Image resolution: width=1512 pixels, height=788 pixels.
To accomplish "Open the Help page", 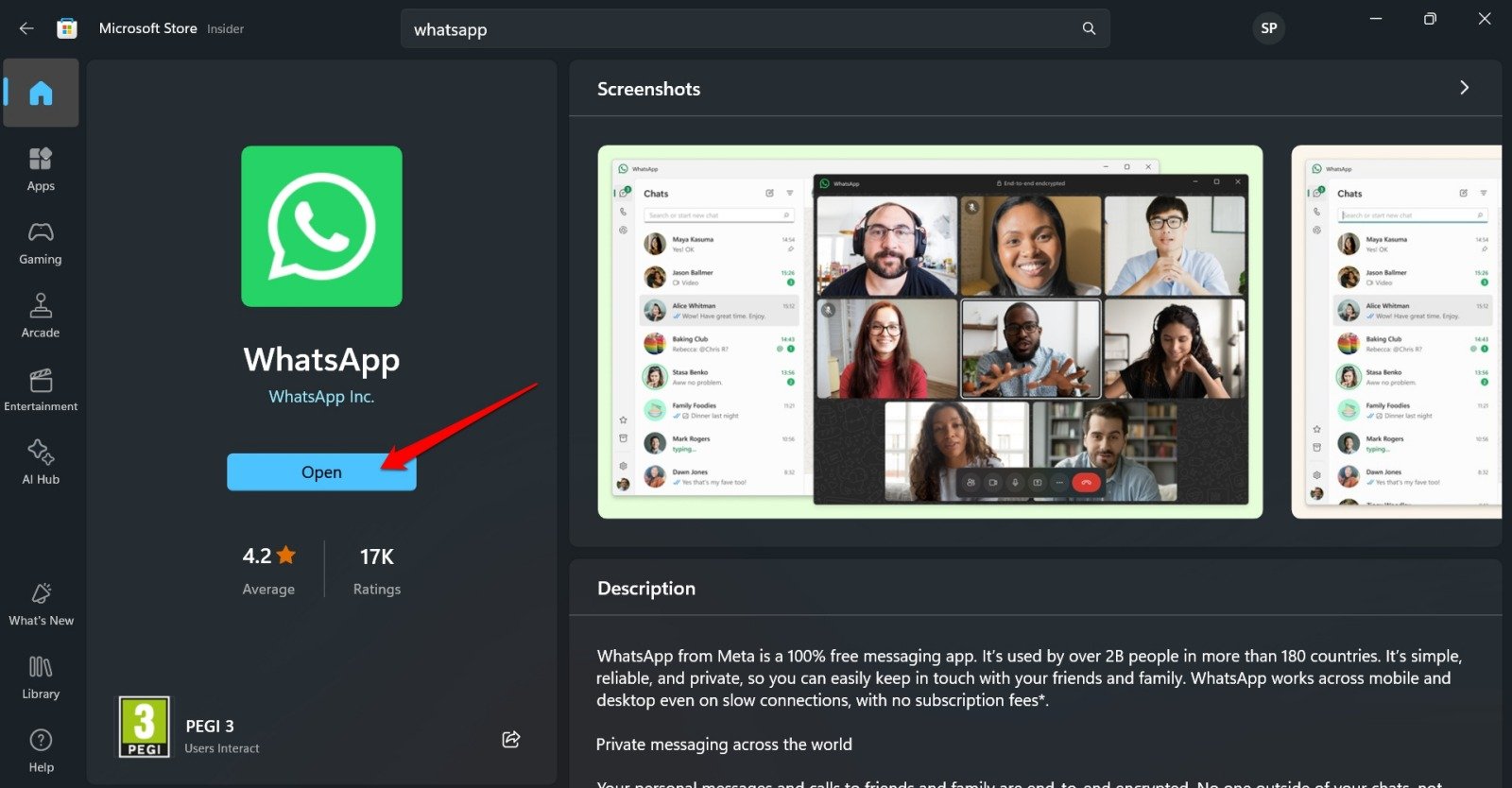I will (41, 751).
